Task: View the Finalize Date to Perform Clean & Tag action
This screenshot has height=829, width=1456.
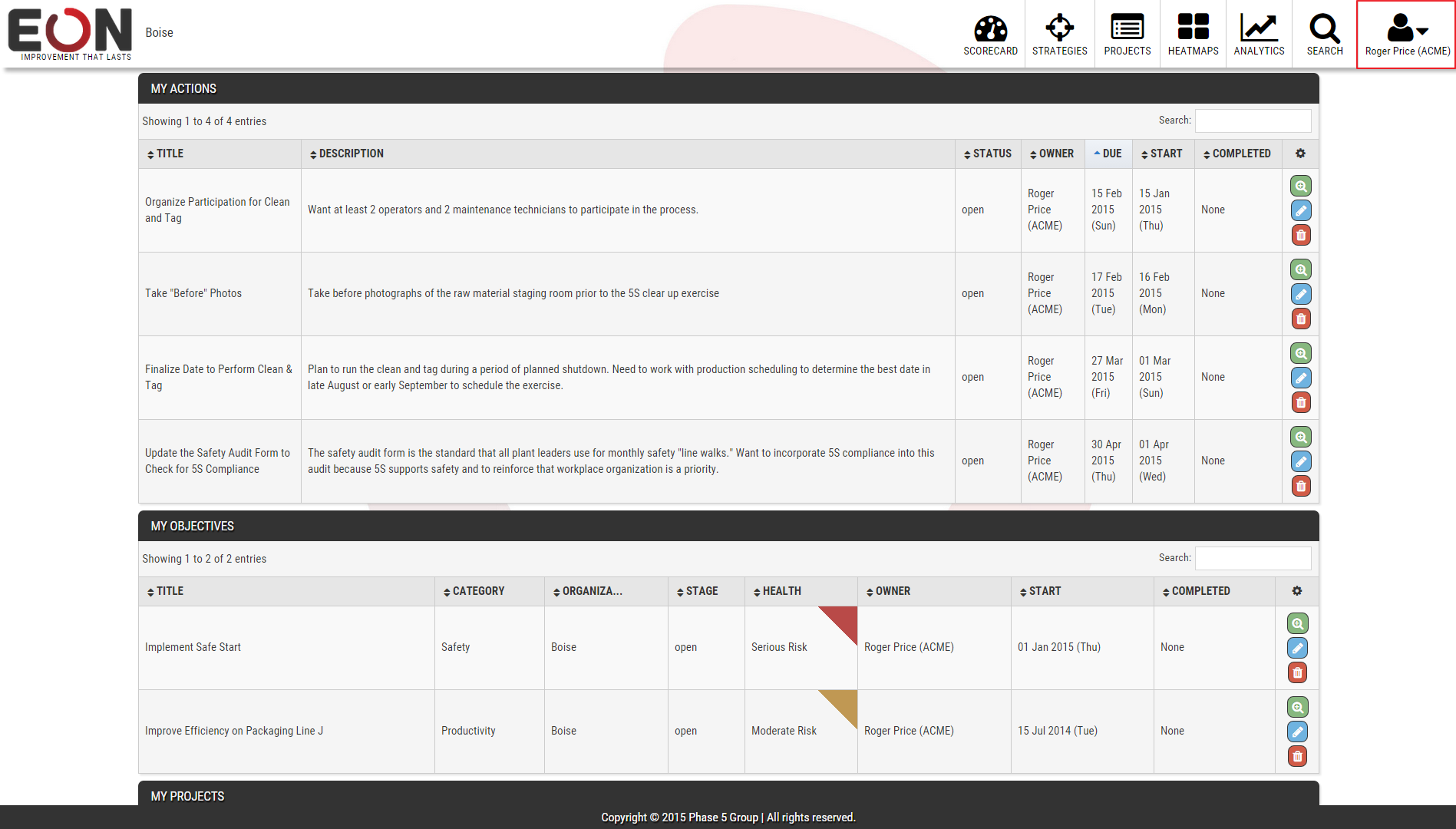Action: tap(1301, 353)
